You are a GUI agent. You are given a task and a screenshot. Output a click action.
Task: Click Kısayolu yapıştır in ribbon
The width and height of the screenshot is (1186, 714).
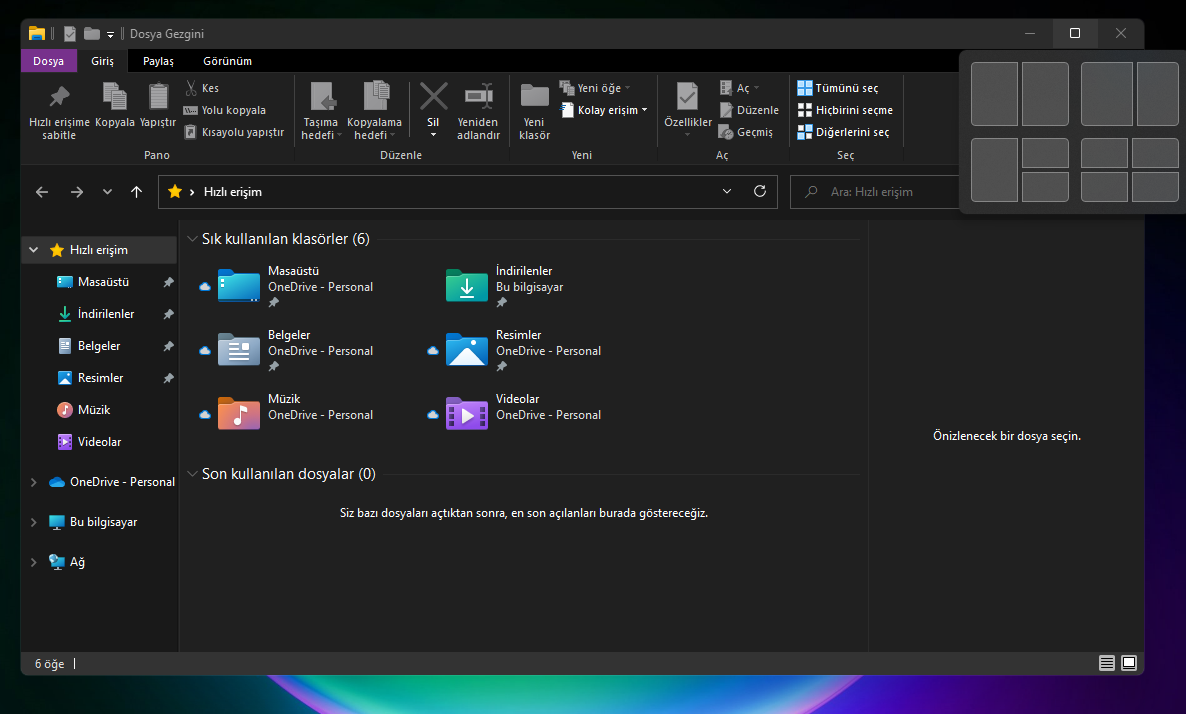[x=234, y=132]
